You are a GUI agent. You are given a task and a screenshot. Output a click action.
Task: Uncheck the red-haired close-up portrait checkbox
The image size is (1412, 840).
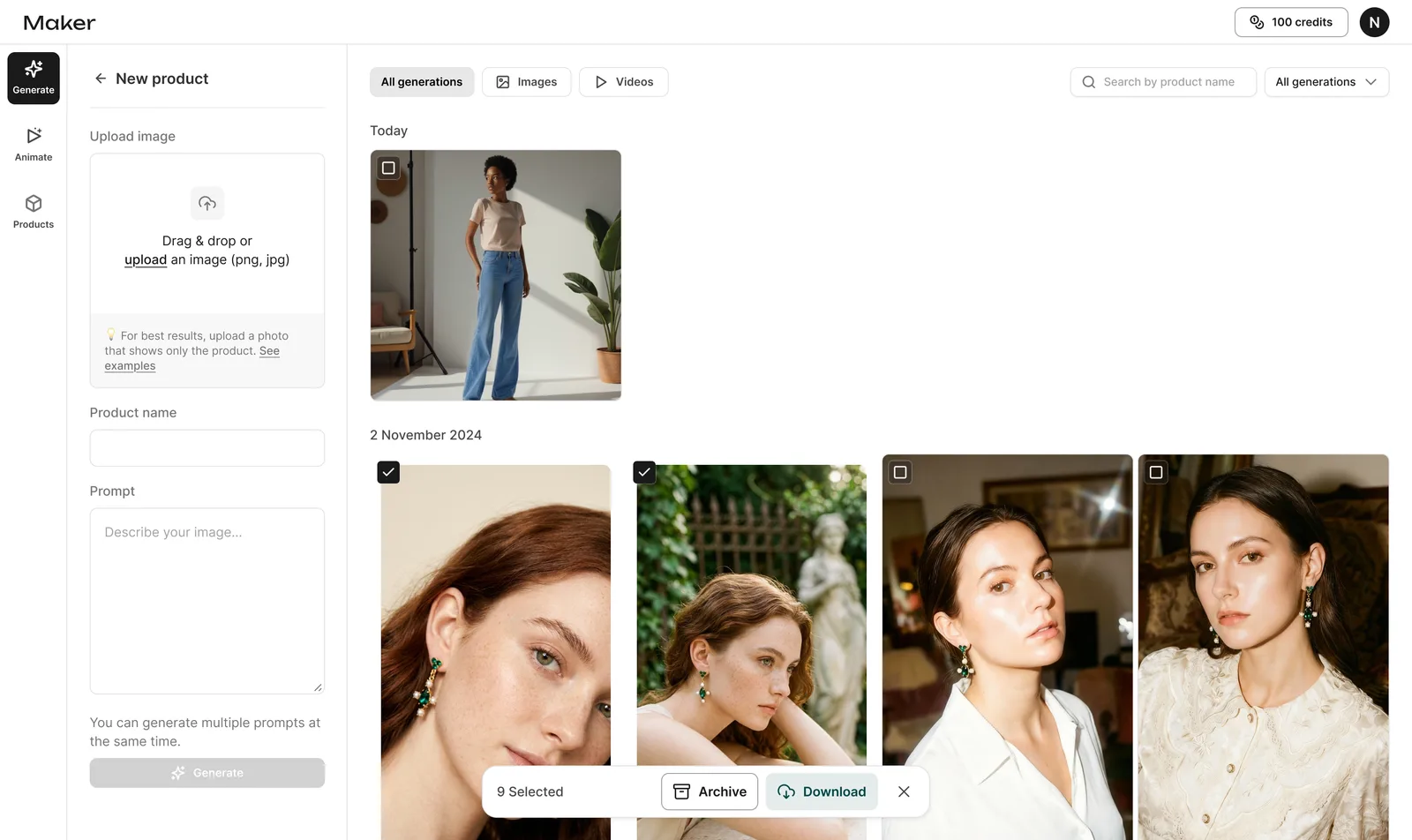[x=388, y=472]
